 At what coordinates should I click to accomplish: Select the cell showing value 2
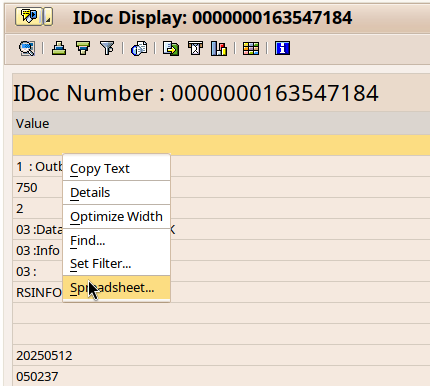221,208
